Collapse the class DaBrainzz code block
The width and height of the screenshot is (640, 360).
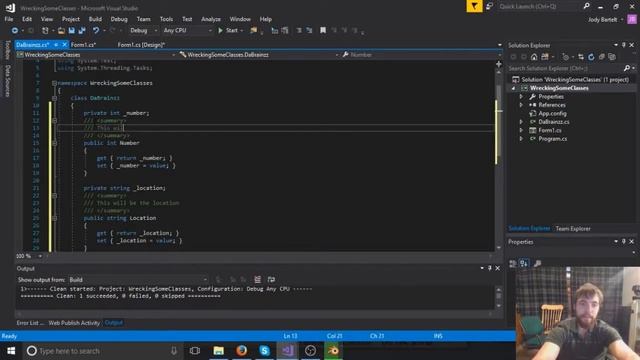tap(54, 98)
